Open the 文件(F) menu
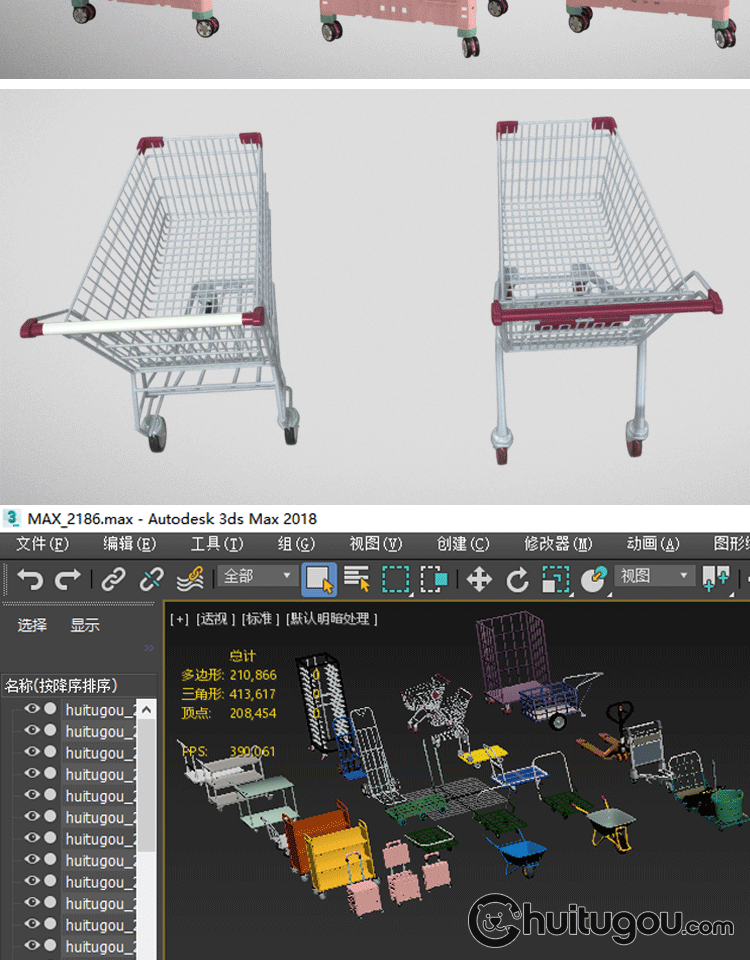This screenshot has width=750, height=960. 43,544
